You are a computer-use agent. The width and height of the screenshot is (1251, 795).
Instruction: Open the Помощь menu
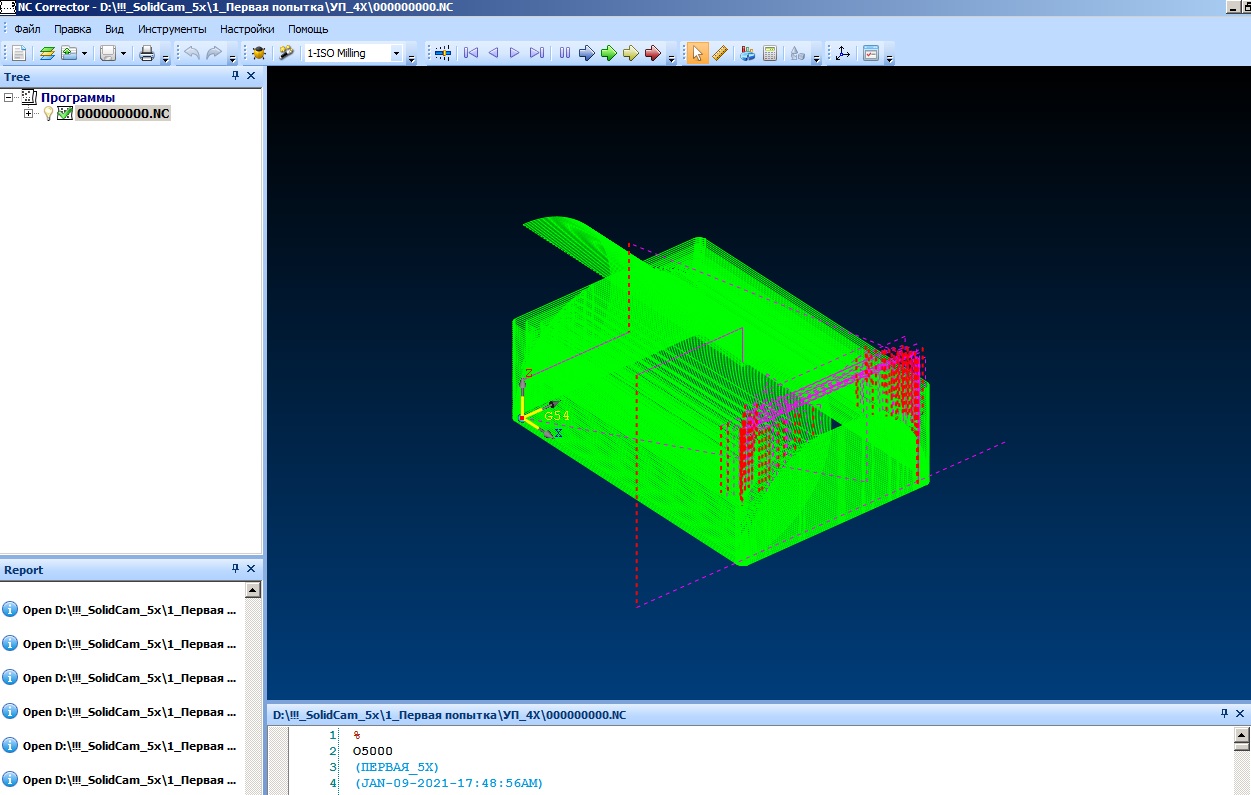click(x=308, y=29)
